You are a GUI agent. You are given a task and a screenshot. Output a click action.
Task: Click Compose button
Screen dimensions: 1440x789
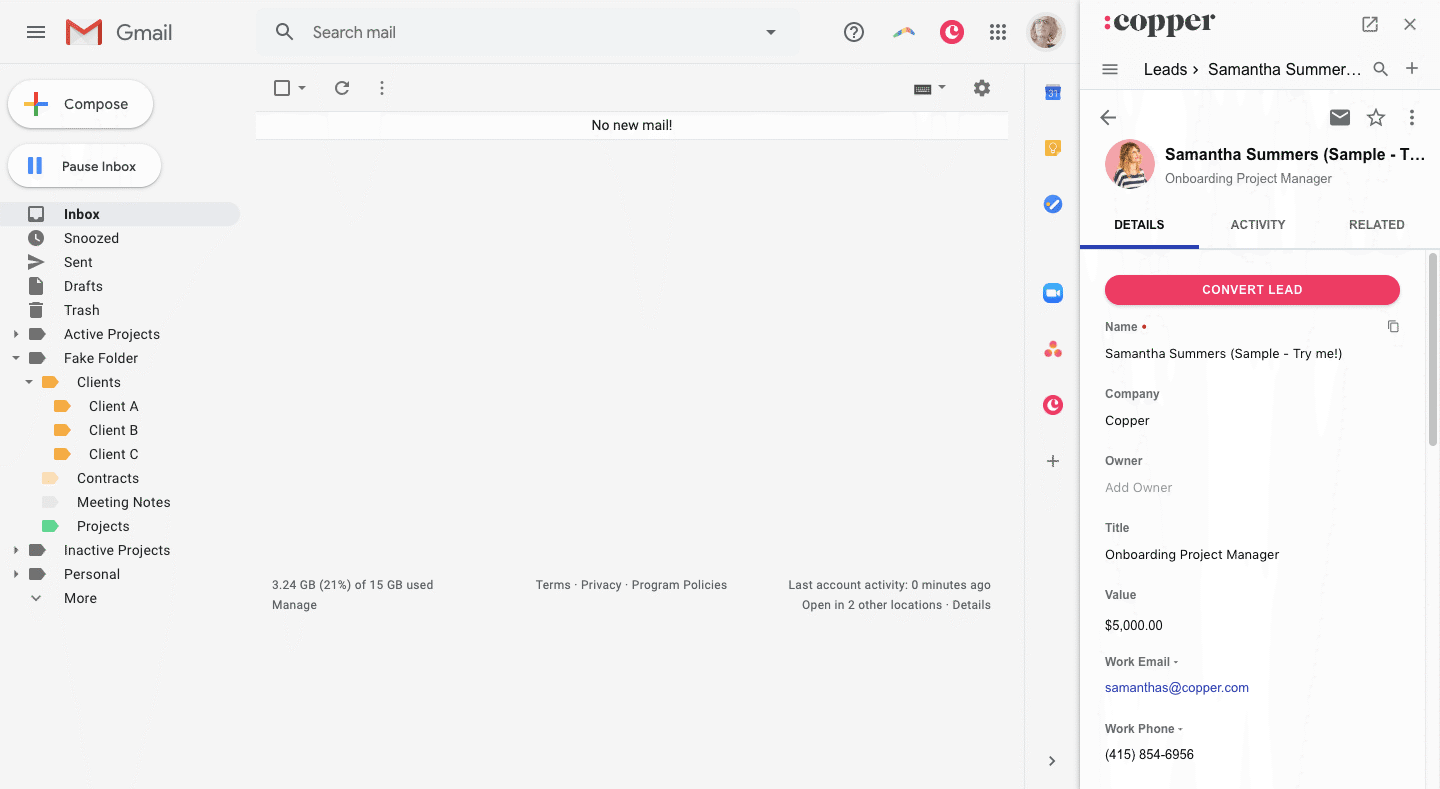click(x=80, y=104)
